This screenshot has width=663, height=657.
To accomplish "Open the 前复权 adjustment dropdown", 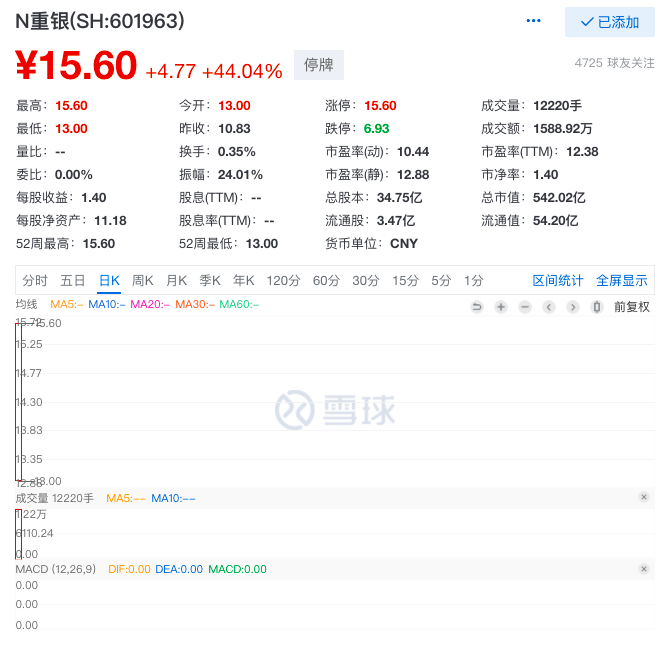I will click(x=632, y=307).
